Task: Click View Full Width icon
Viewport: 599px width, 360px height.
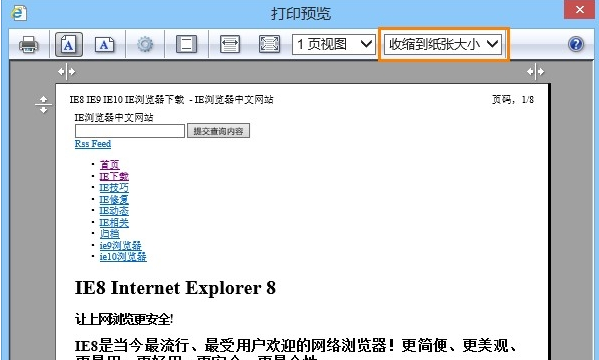Action: coord(230,44)
